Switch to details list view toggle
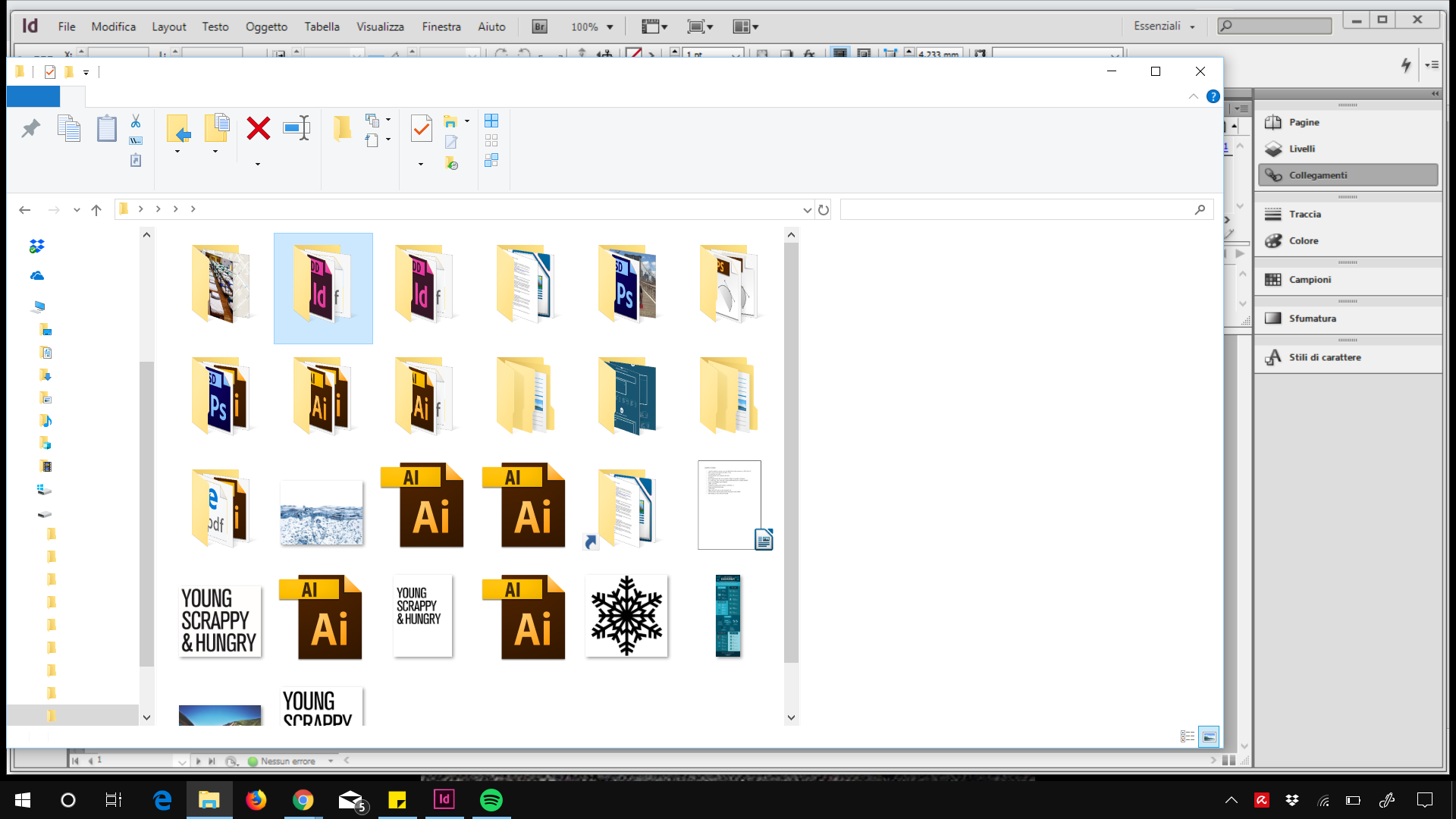Viewport: 1456px width, 819px height. click(1188, 736)
